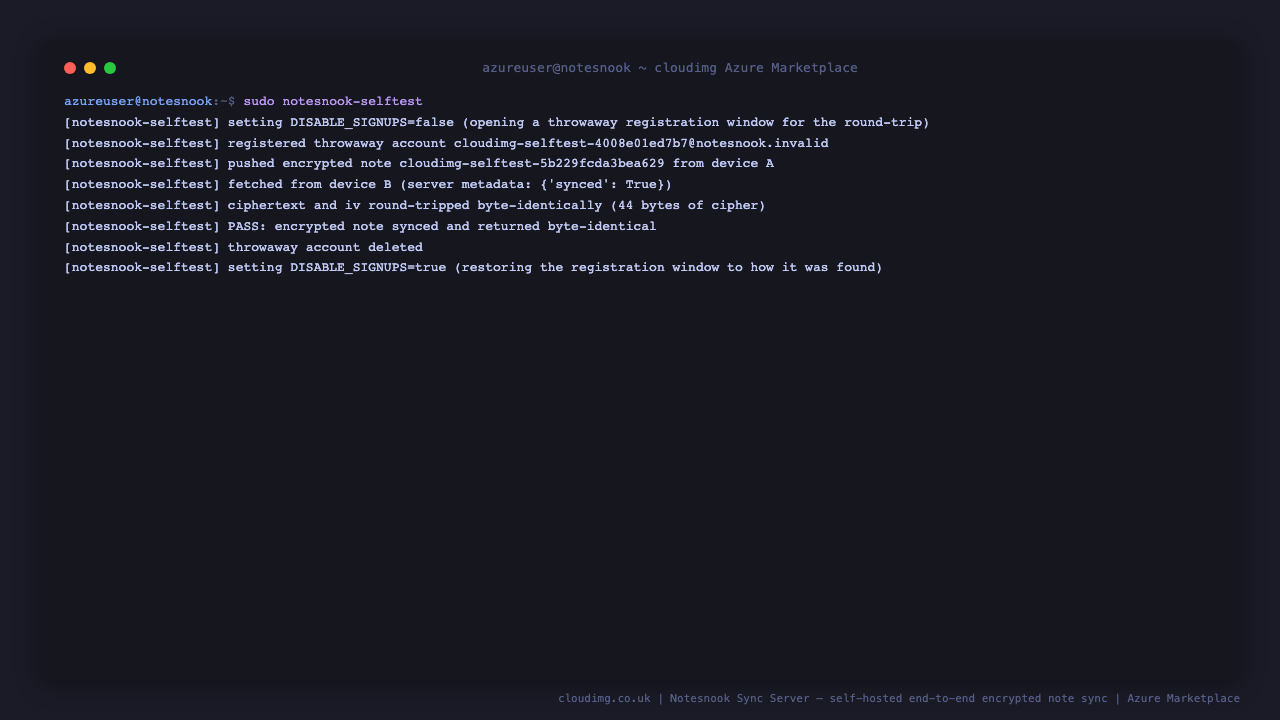Click the 'throwaway account deleted' line

(x=243, y=248)
